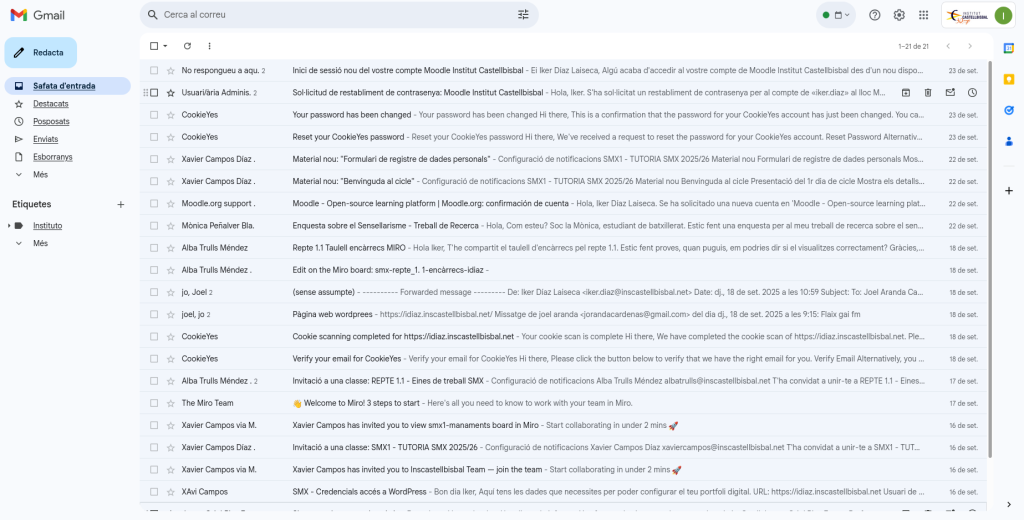Open the Google apps grid
Viewport: 1024px width, 520px height.
(923, 15)
